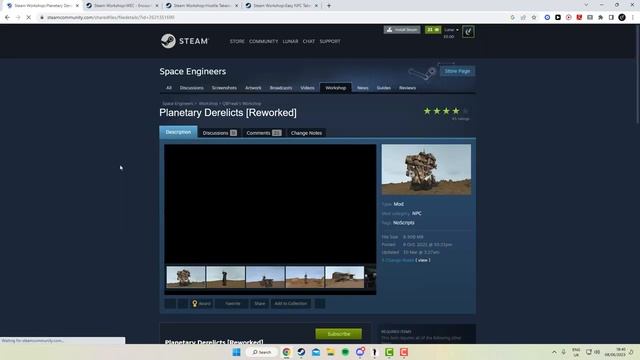This screenshot has width=640, height=360.
Task: Click the NoScripts tag link
Action: [x=404, y=223]
